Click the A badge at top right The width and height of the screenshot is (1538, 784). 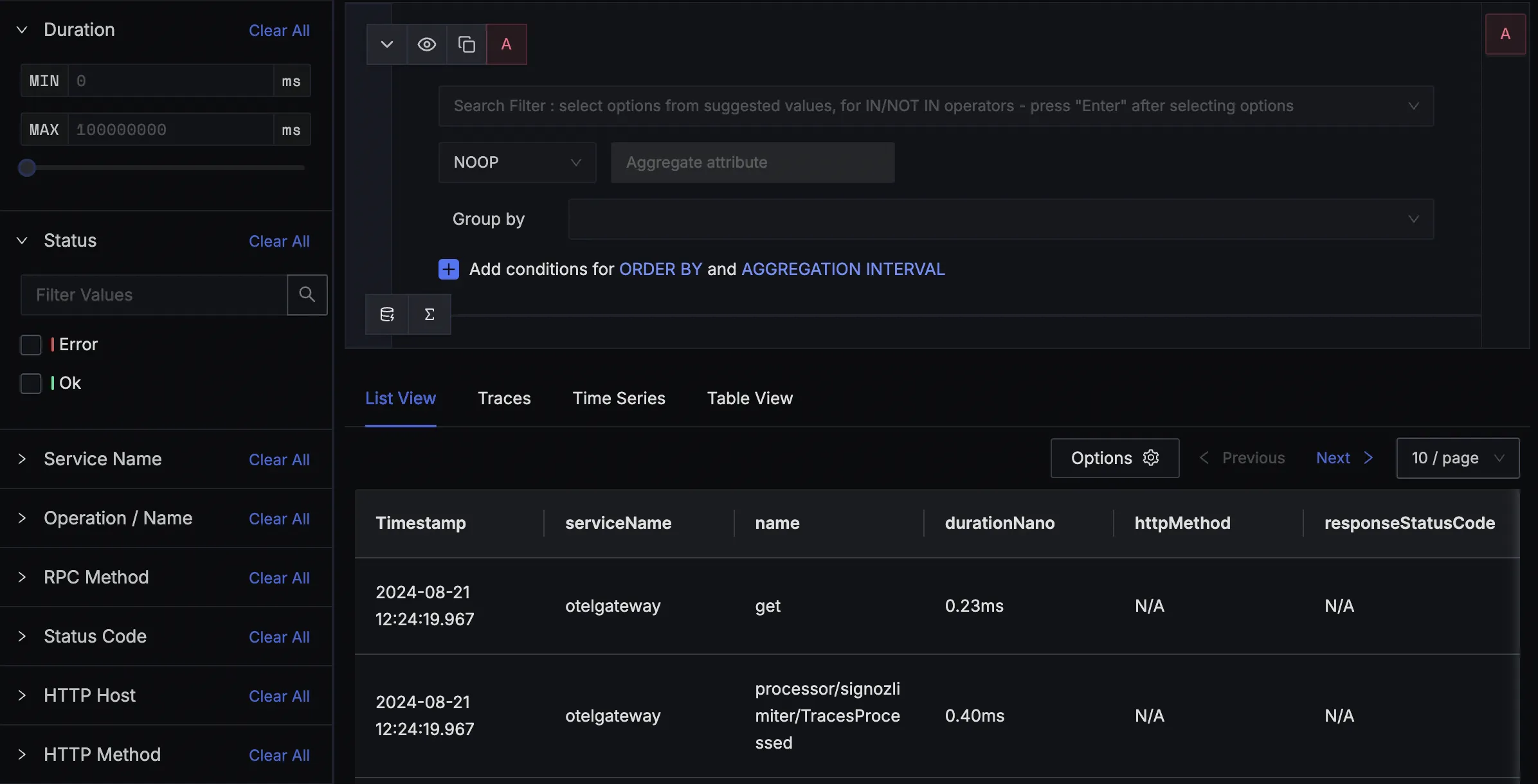point(1505,34)
